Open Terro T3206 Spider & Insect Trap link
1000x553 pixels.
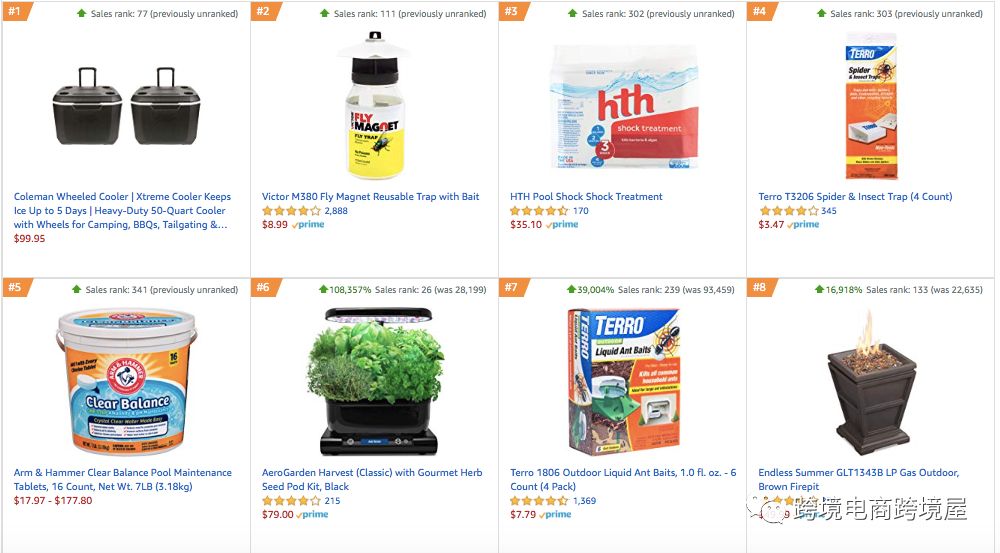click(855, 196)
